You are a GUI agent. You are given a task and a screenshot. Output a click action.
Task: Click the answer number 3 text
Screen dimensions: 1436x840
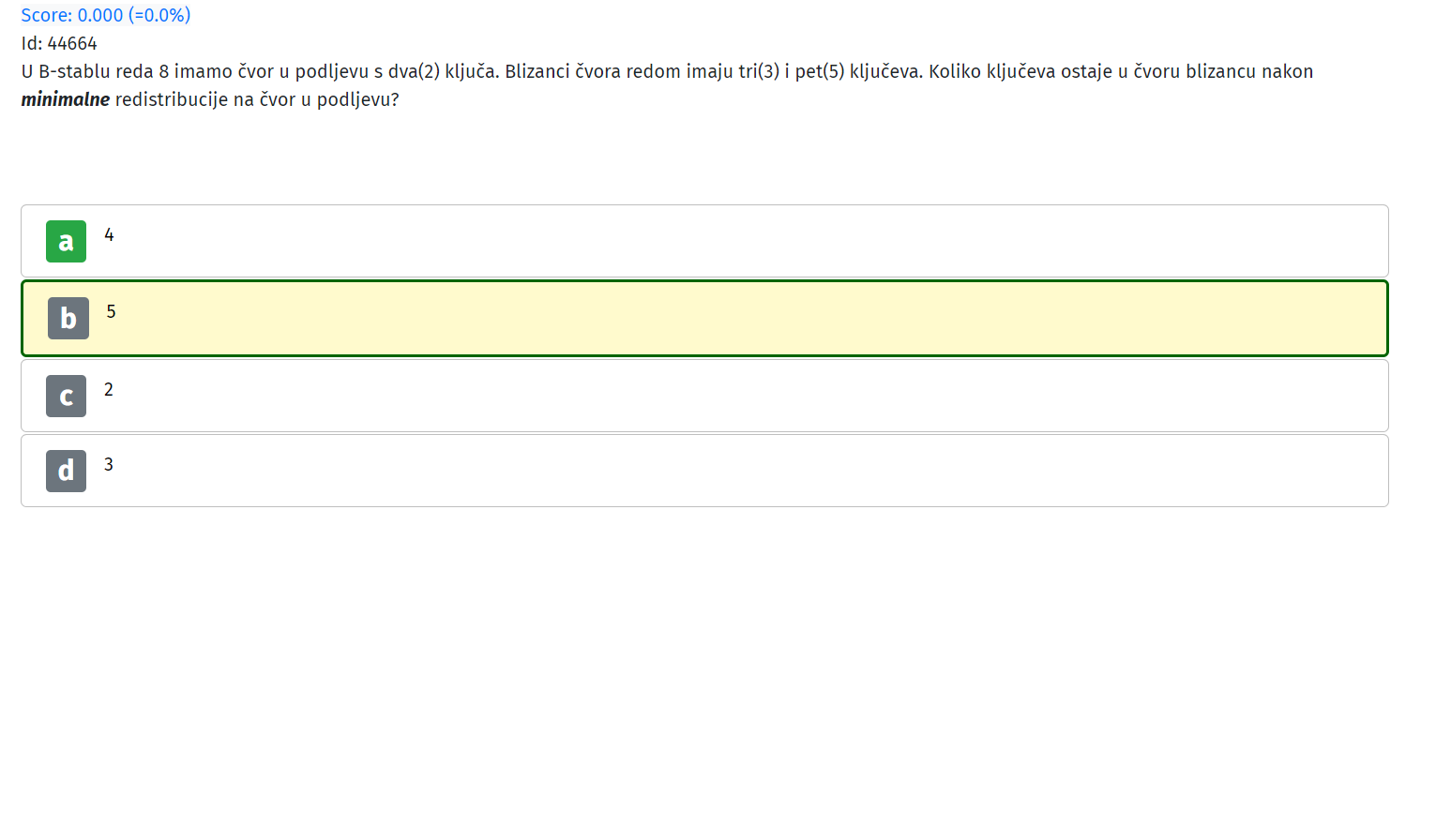109,464
